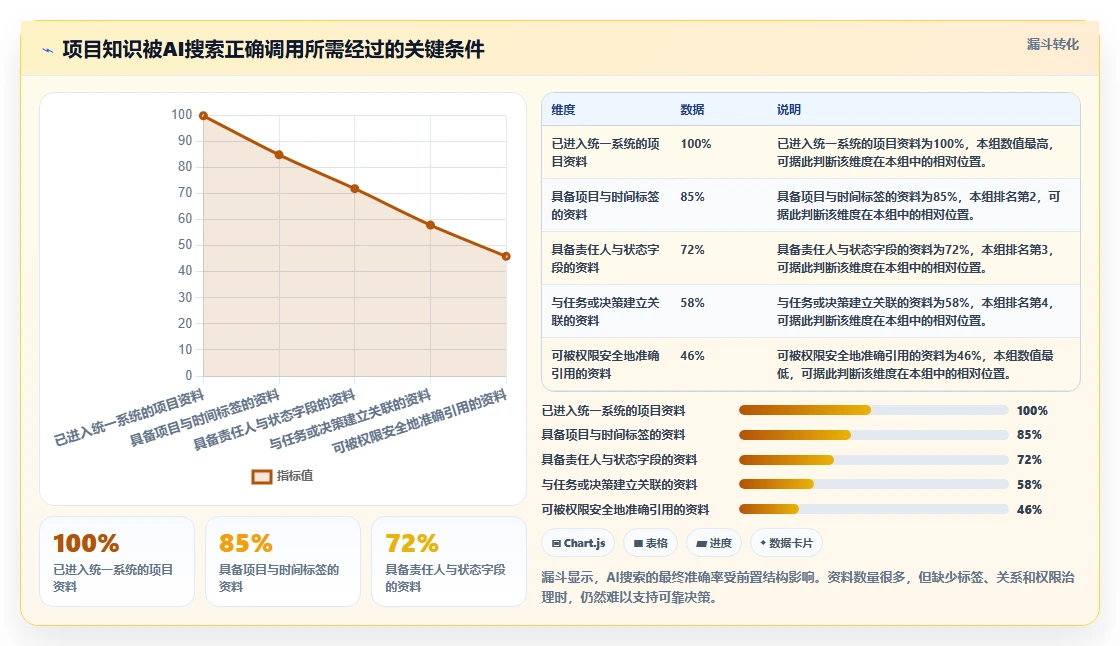Select description mentioning 本组排名第2
The width and height of the screenshot is (1120, 646).
point(919,206)
